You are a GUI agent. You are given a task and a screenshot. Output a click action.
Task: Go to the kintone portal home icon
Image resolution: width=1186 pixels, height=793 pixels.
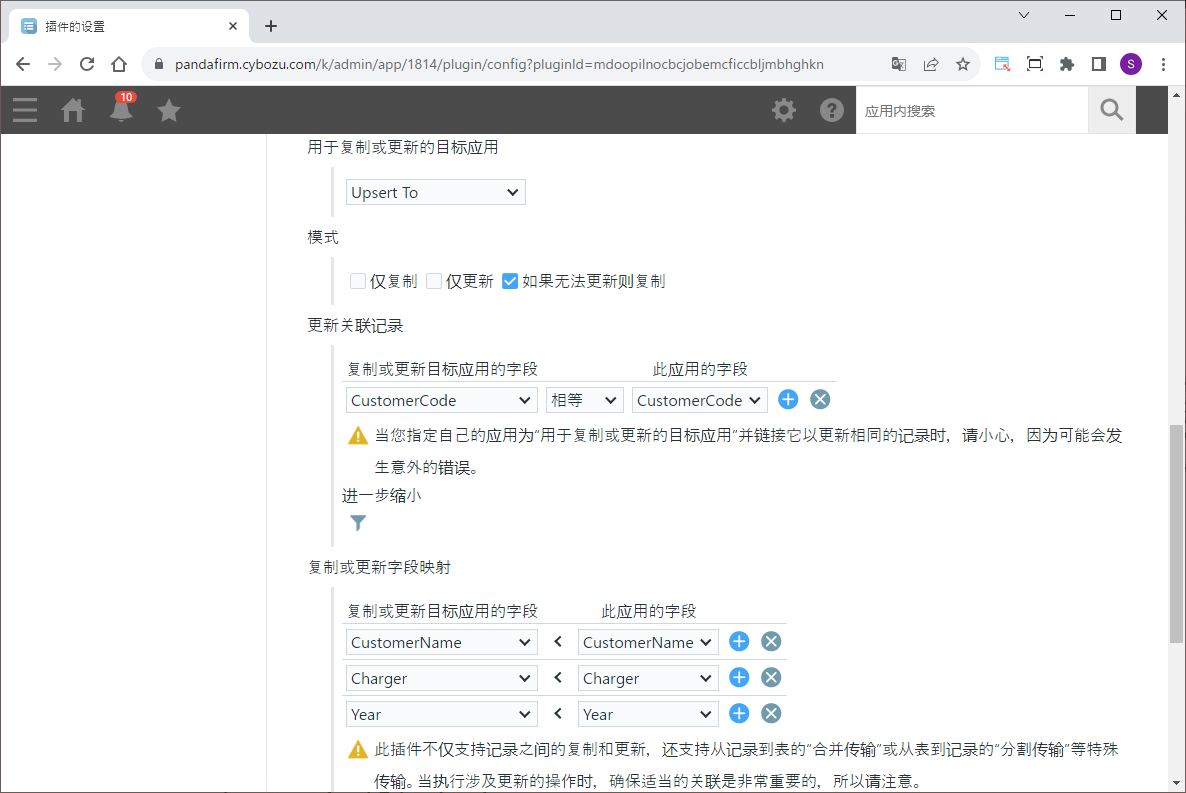[73, 110]
